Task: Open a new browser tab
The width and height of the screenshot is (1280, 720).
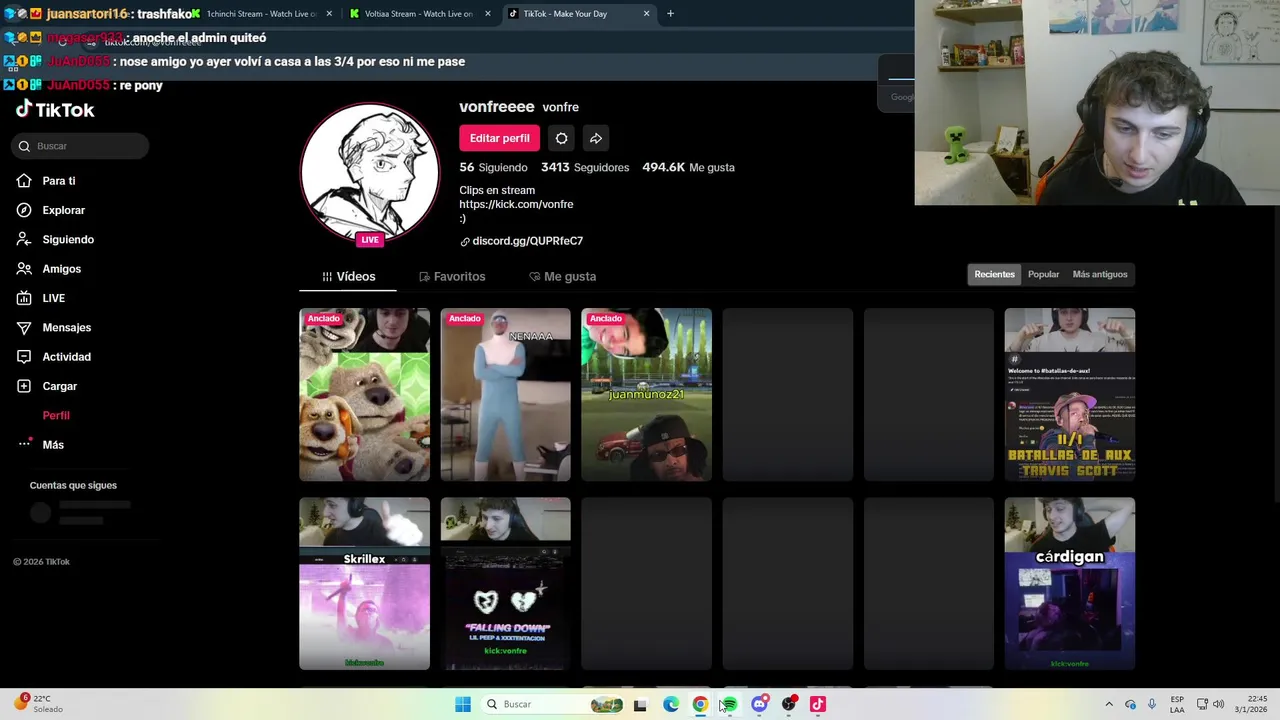Action: click(x=670, y=14)
